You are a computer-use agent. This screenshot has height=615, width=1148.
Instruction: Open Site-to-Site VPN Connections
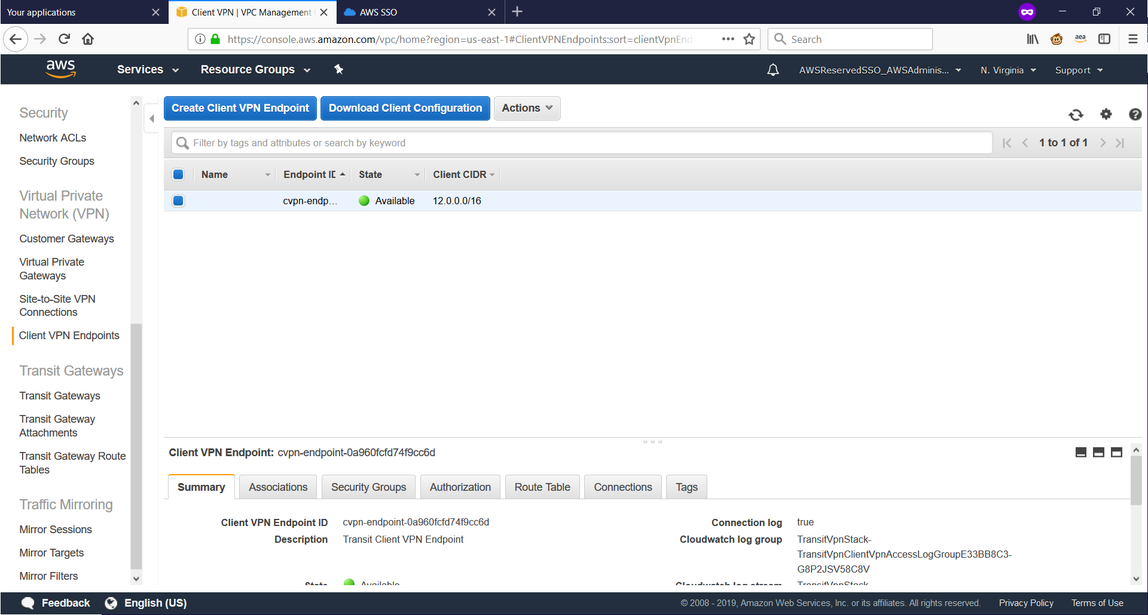click(57, 305)
